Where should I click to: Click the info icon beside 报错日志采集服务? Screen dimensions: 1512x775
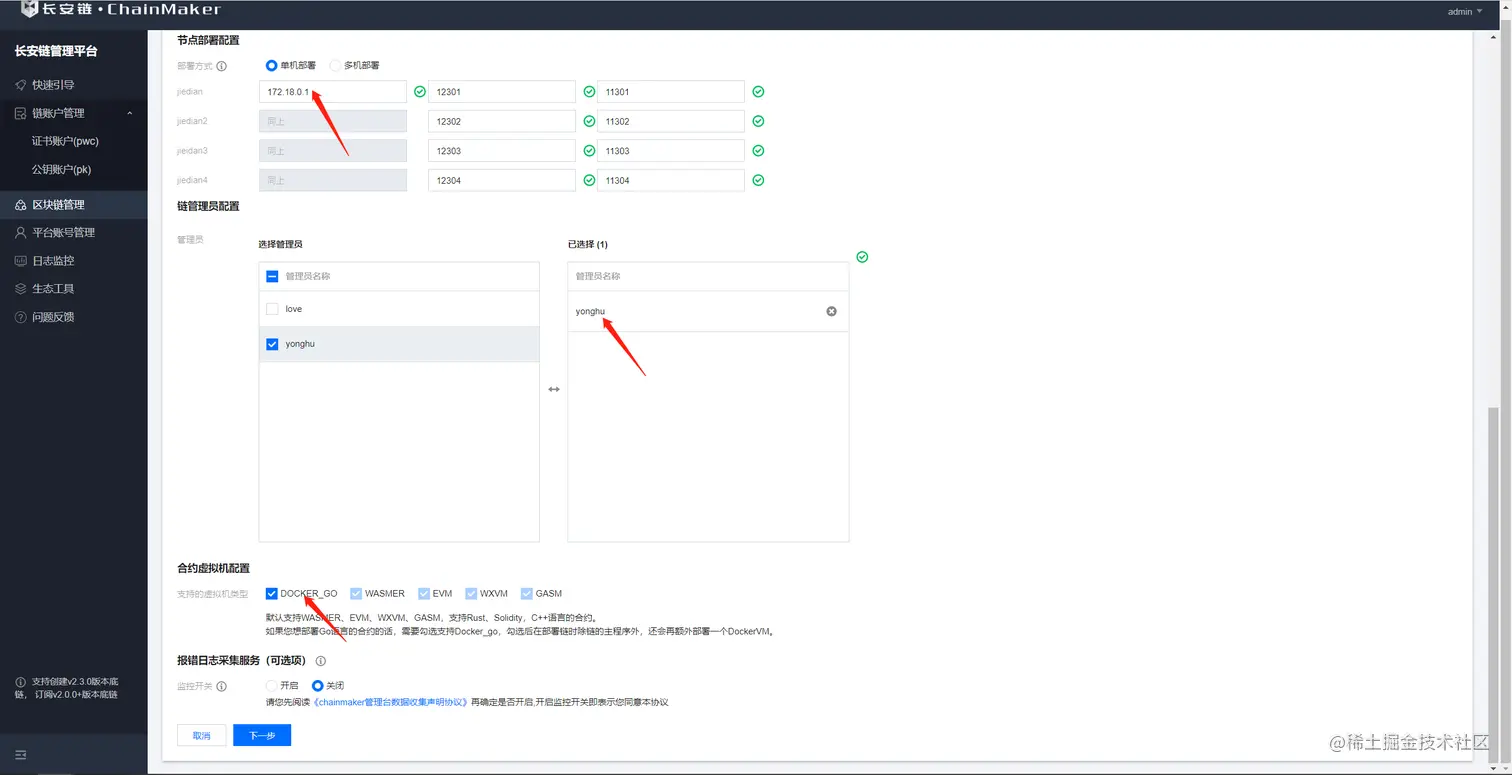point(321,661)
